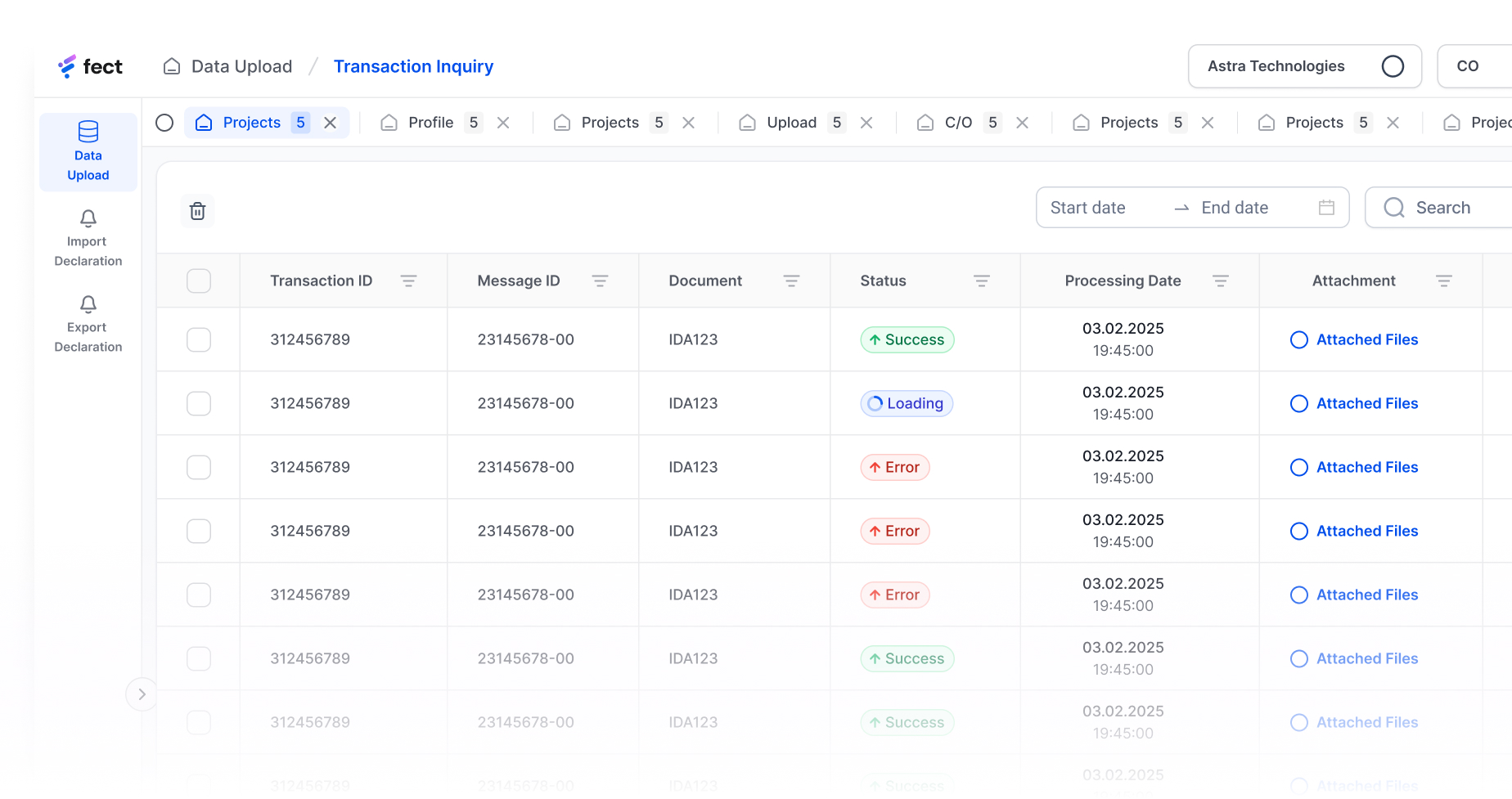This screenshot has width=1512, height=799.
Task: Switch to the C/O tab
Action: pos(957,123)
